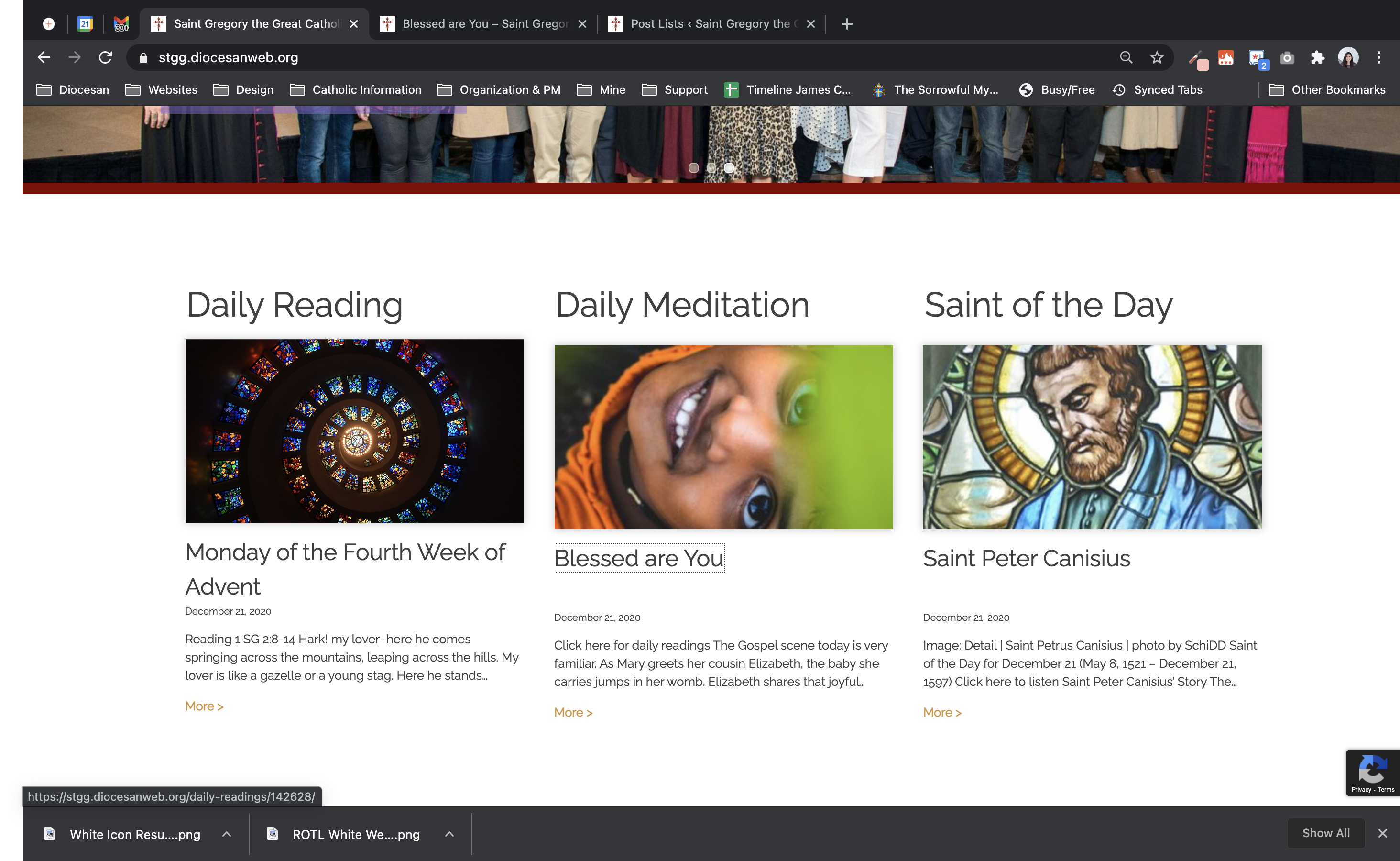Select the third carousel slide dot
The height and width of the screenshot is (861, 1400).
pos(729,168)
